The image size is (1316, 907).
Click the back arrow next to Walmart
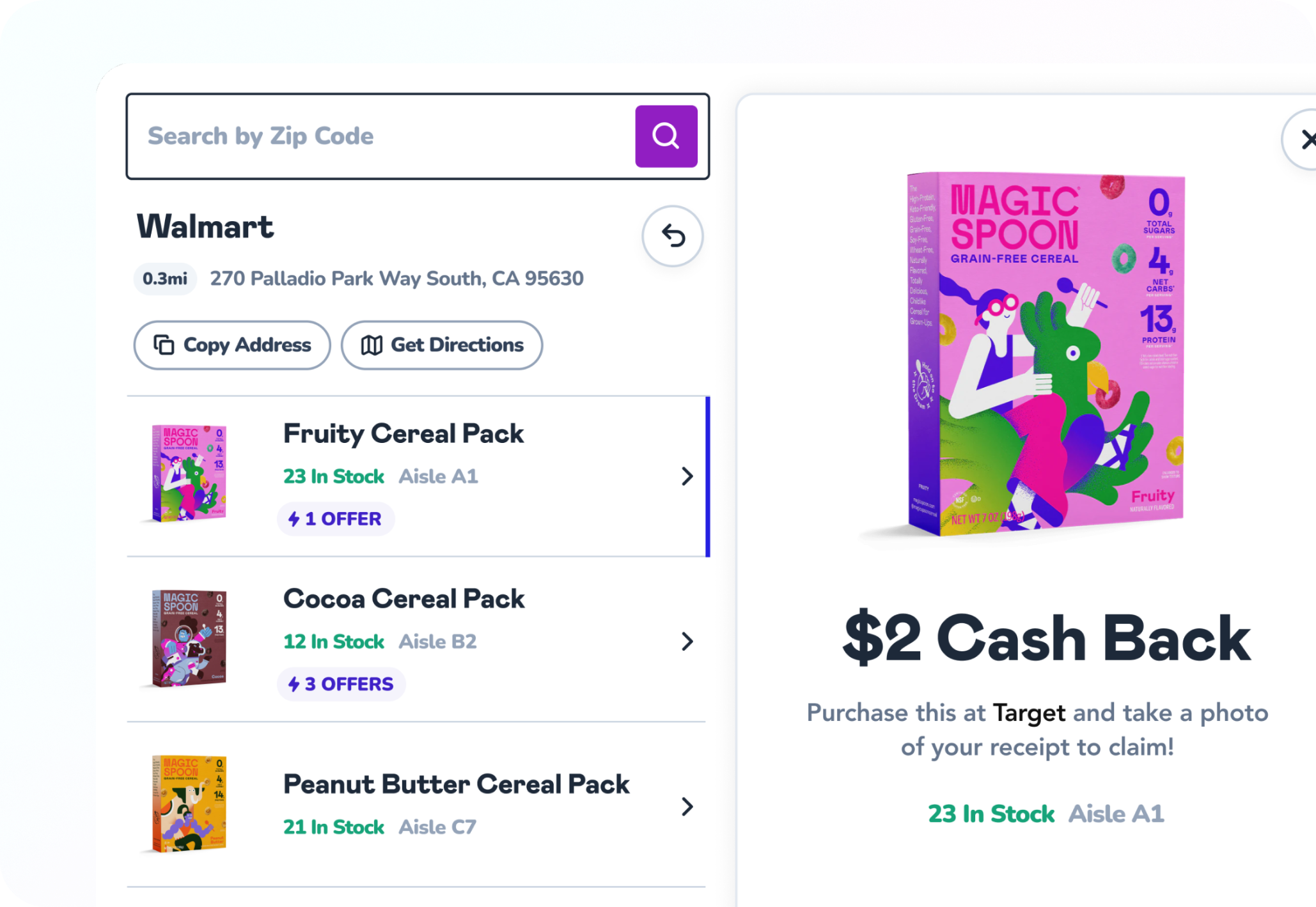673,236
